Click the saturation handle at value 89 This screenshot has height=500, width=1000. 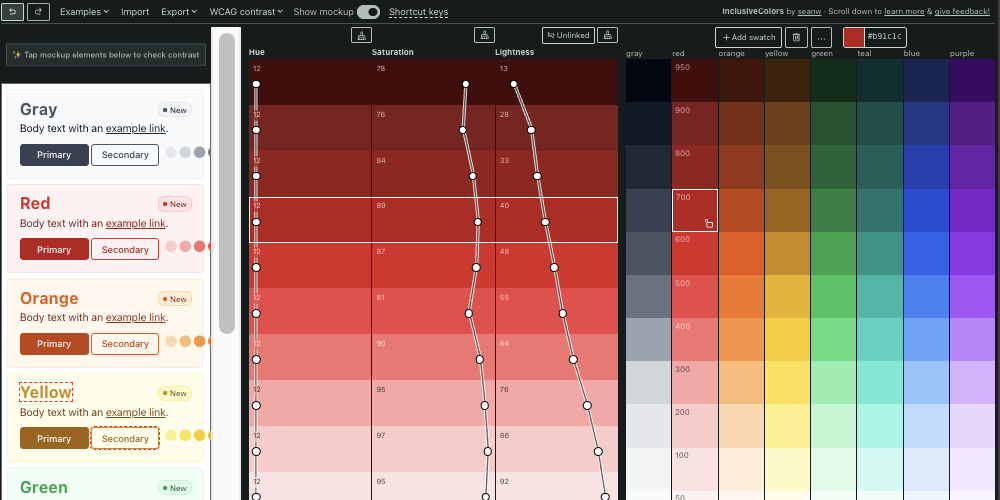tap(478, 222)
